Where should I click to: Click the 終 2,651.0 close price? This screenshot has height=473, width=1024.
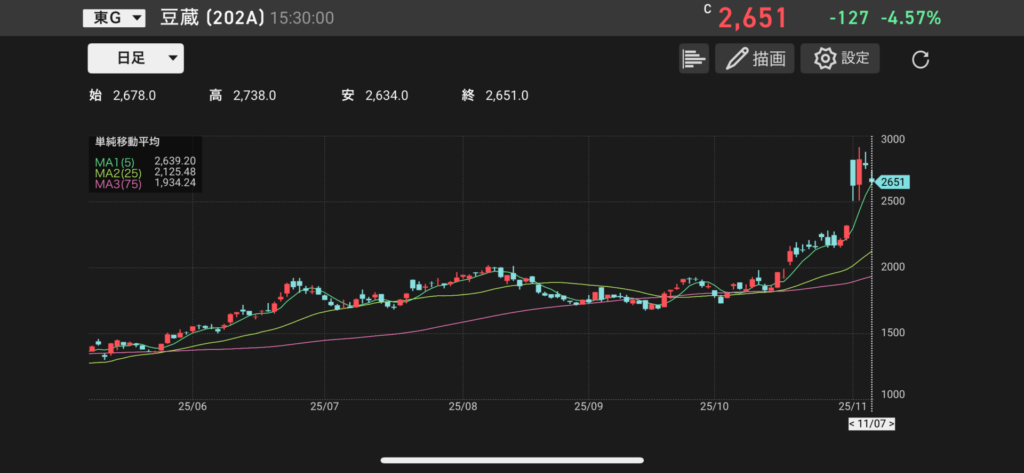[495, 96]
